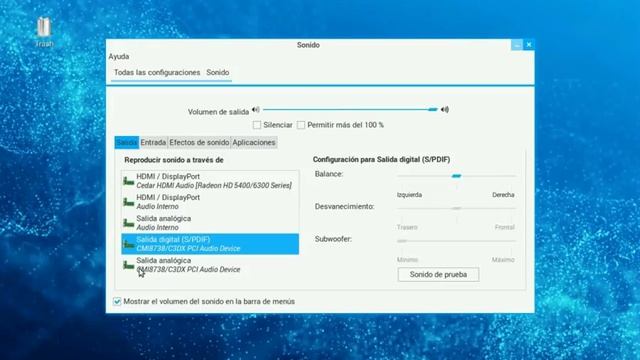The image size is (640, 360).
Task: Go to Todas las configuraciones
Action: (x=157, y=72)
